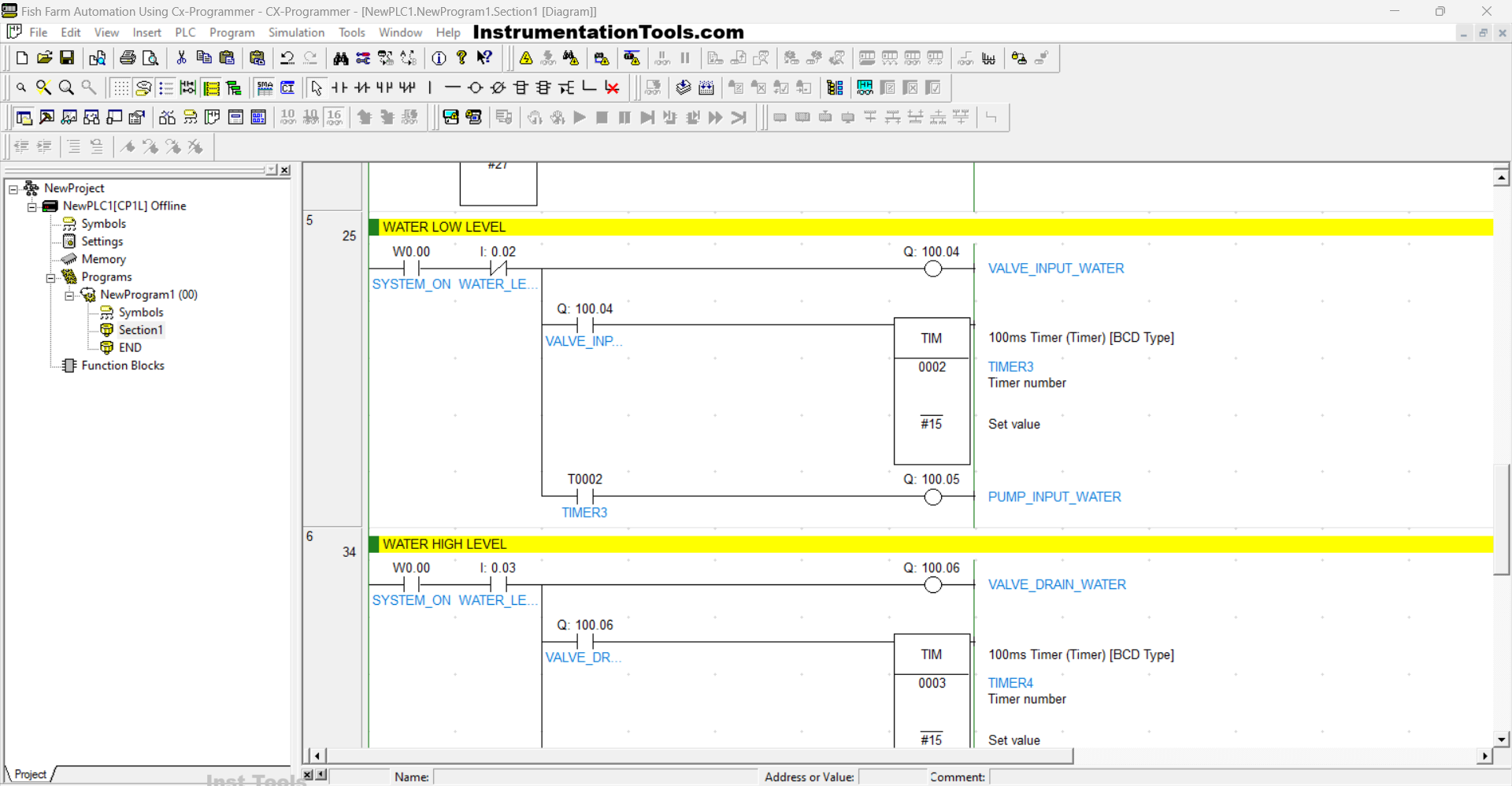Select the New Coil tool

click(475, 87)
